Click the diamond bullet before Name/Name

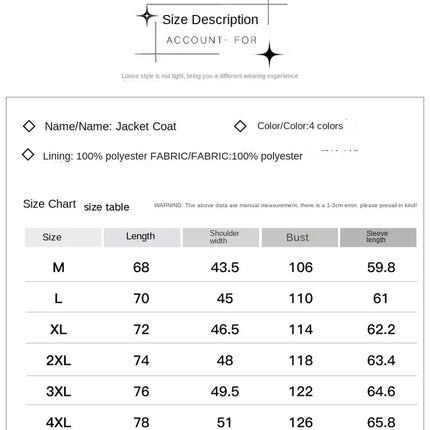29,126
